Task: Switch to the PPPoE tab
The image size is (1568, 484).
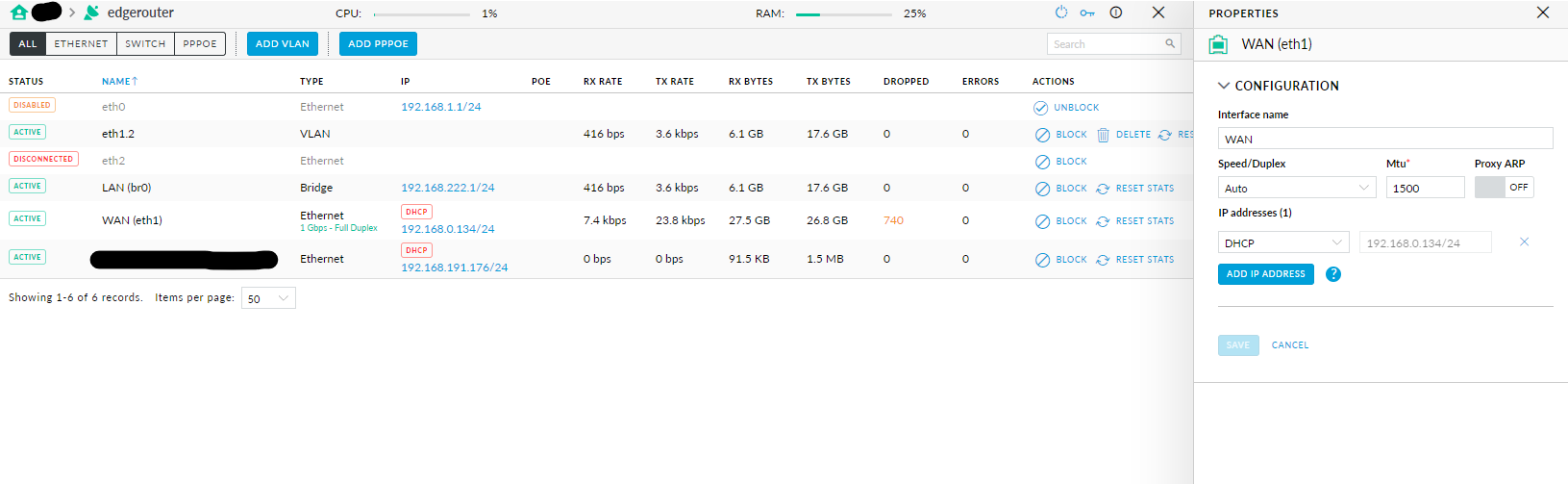Action: point(200,43)
